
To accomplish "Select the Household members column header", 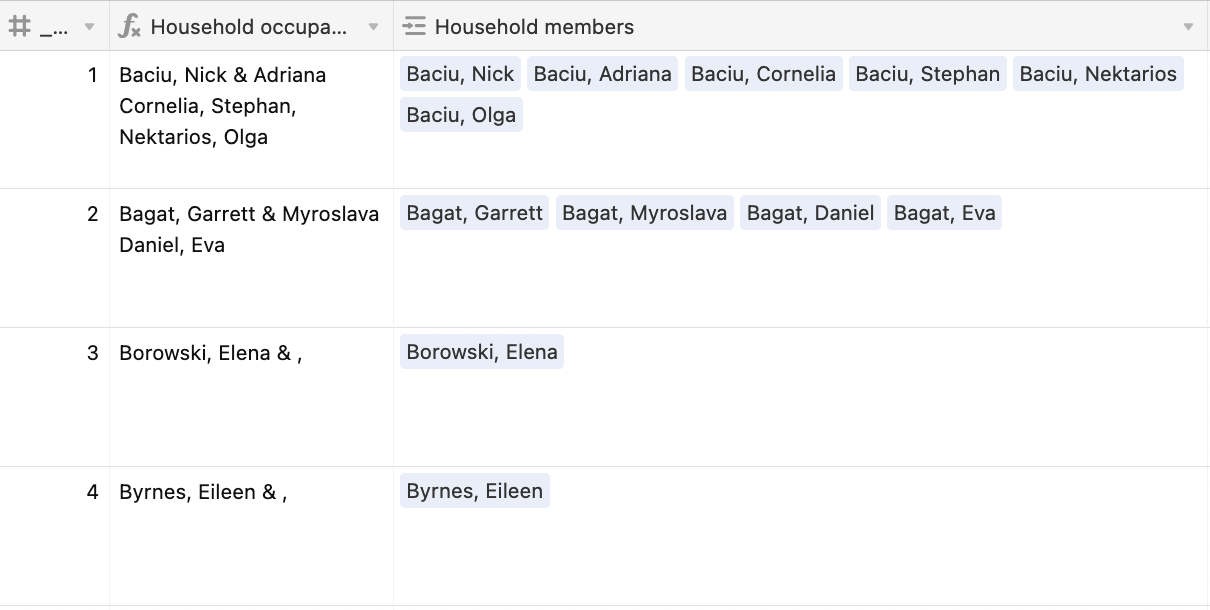I will click(x=534, y=27).
